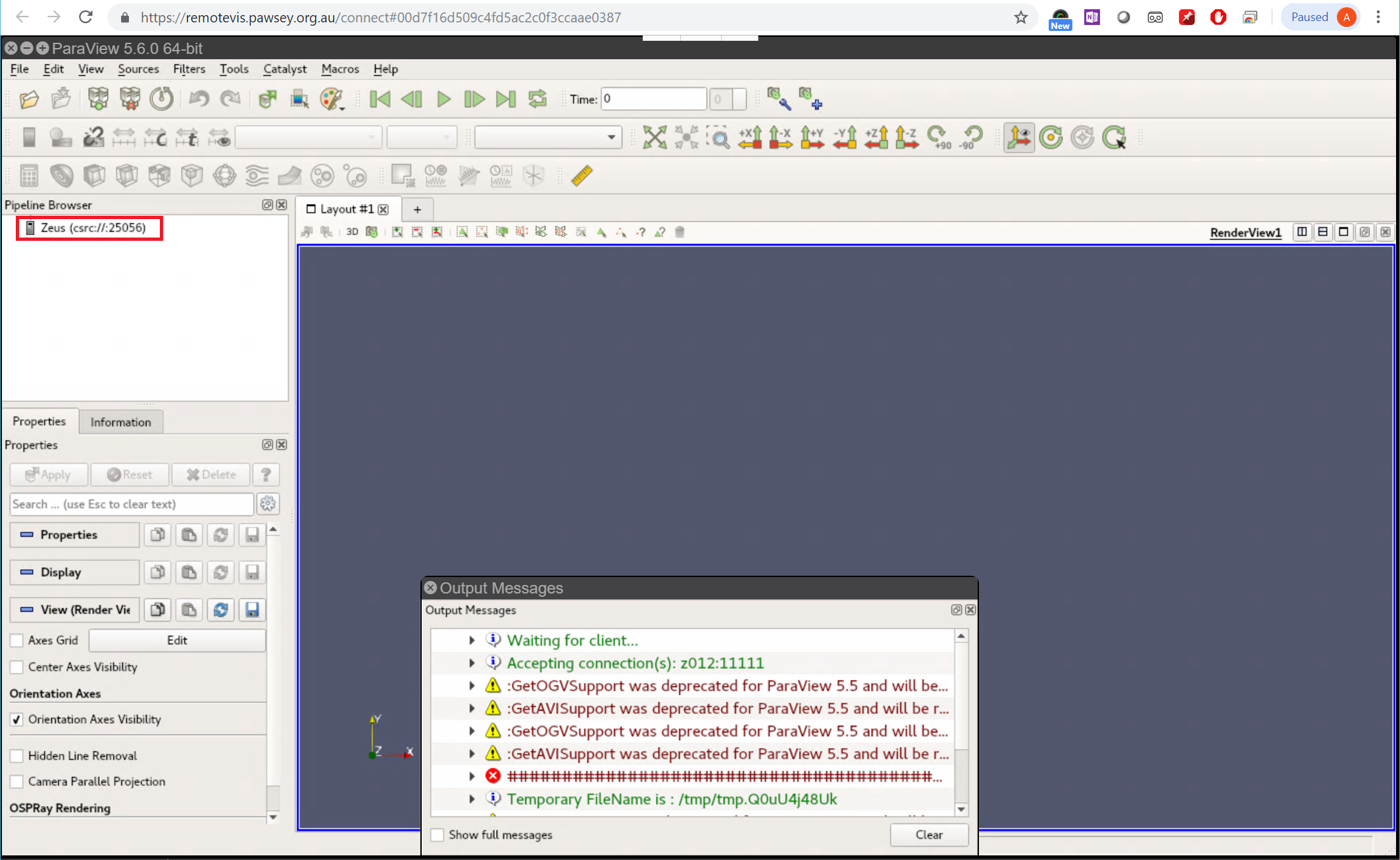Expand the 'Waiting for client...' message

(472, 640)
